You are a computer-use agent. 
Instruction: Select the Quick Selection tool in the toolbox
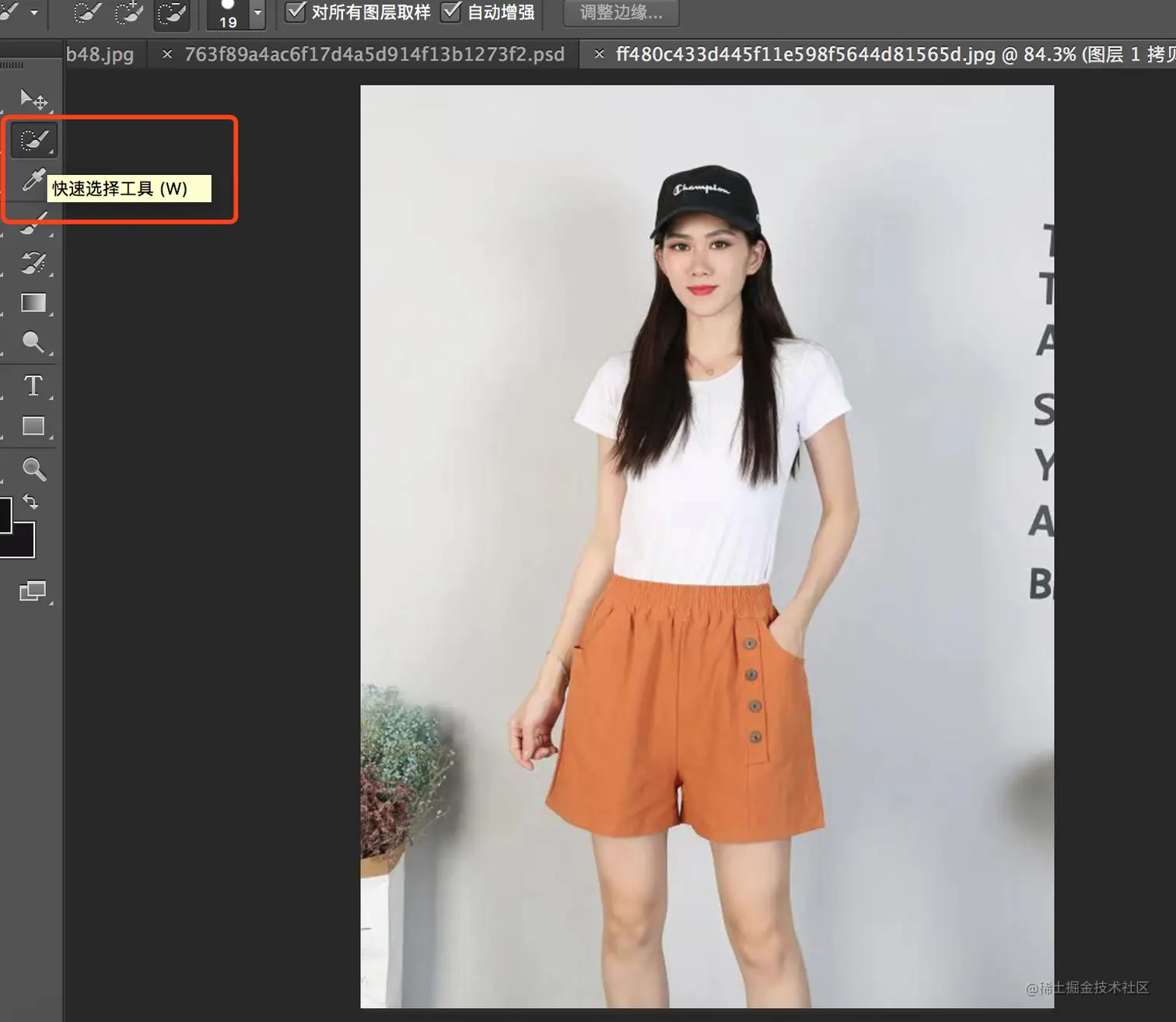[x=33, y=140]
